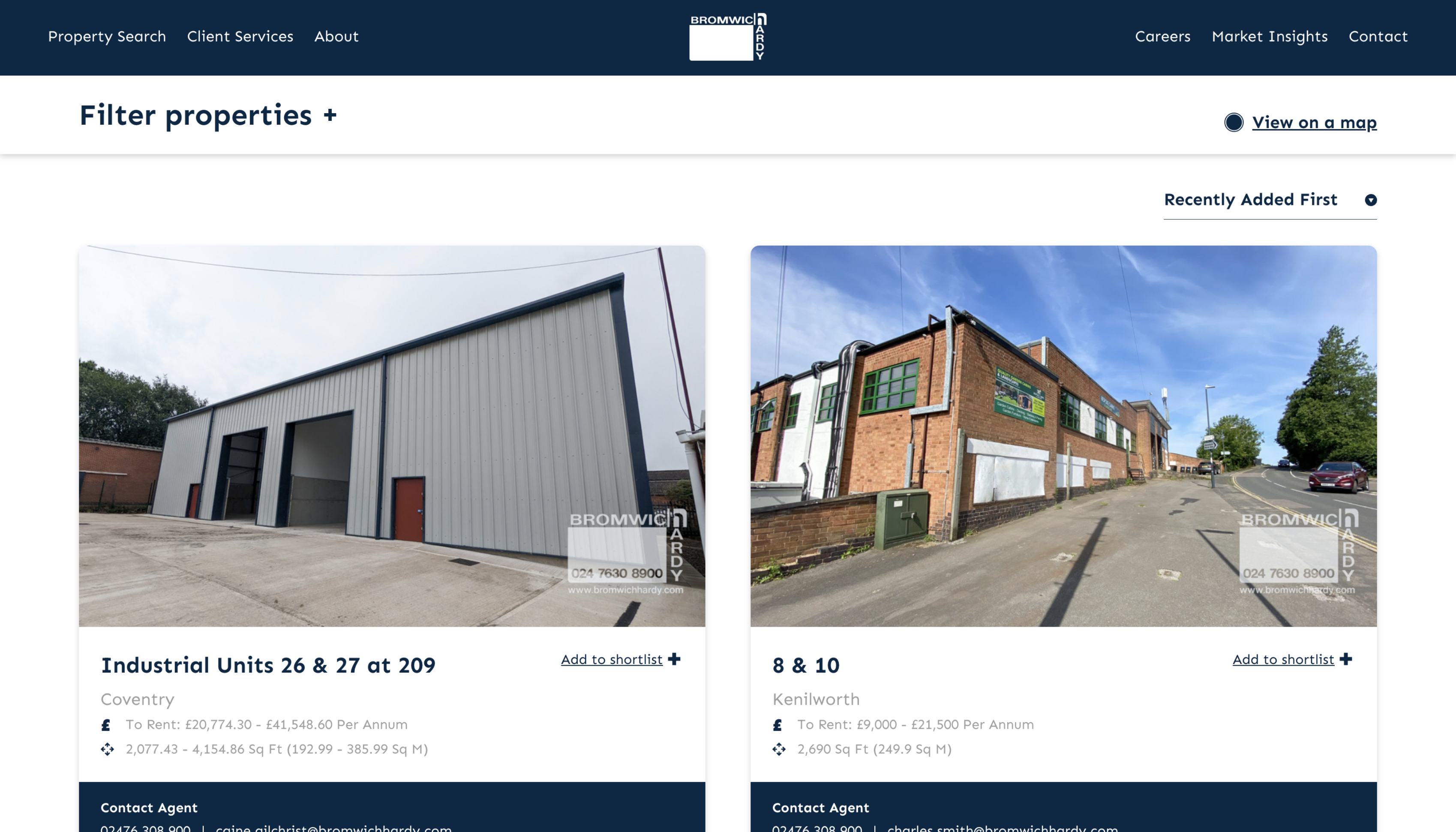
Task: Click the size arrows icon on Coventry listing
Action: [x=108, y=749]
